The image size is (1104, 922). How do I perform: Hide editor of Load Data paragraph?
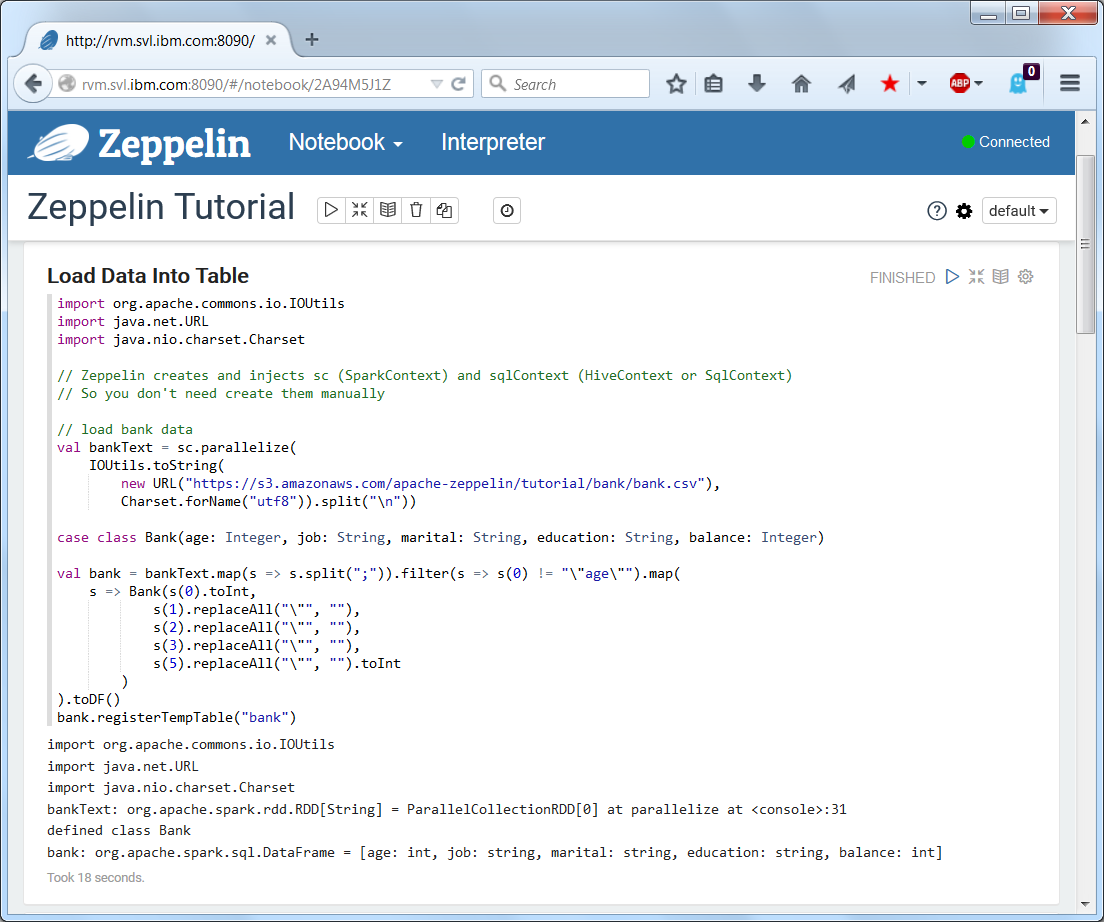(x=976, y=277)
